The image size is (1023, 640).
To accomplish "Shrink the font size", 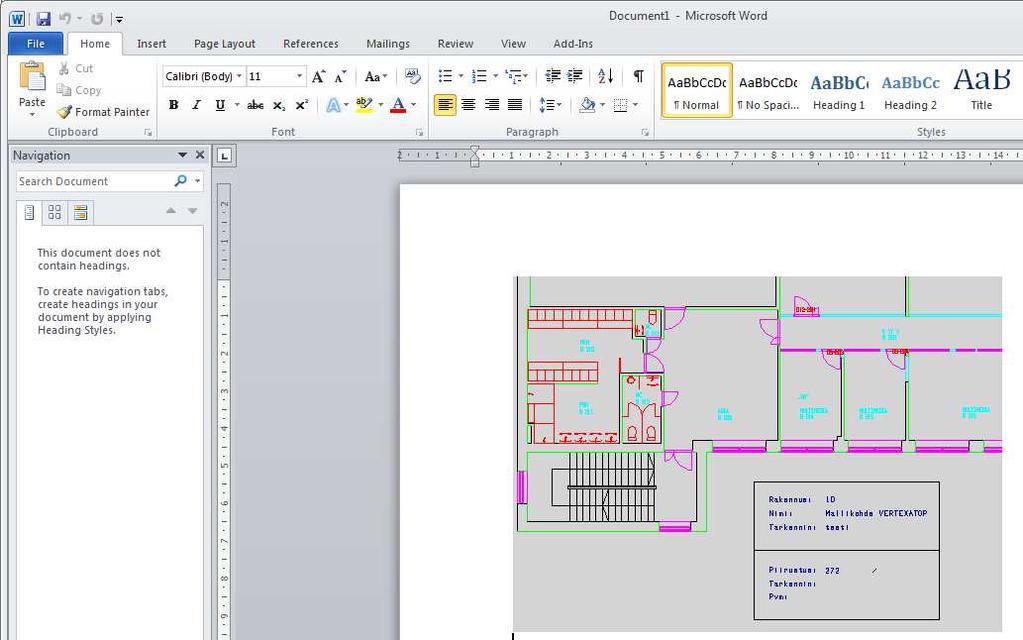I will pos(341,77).
